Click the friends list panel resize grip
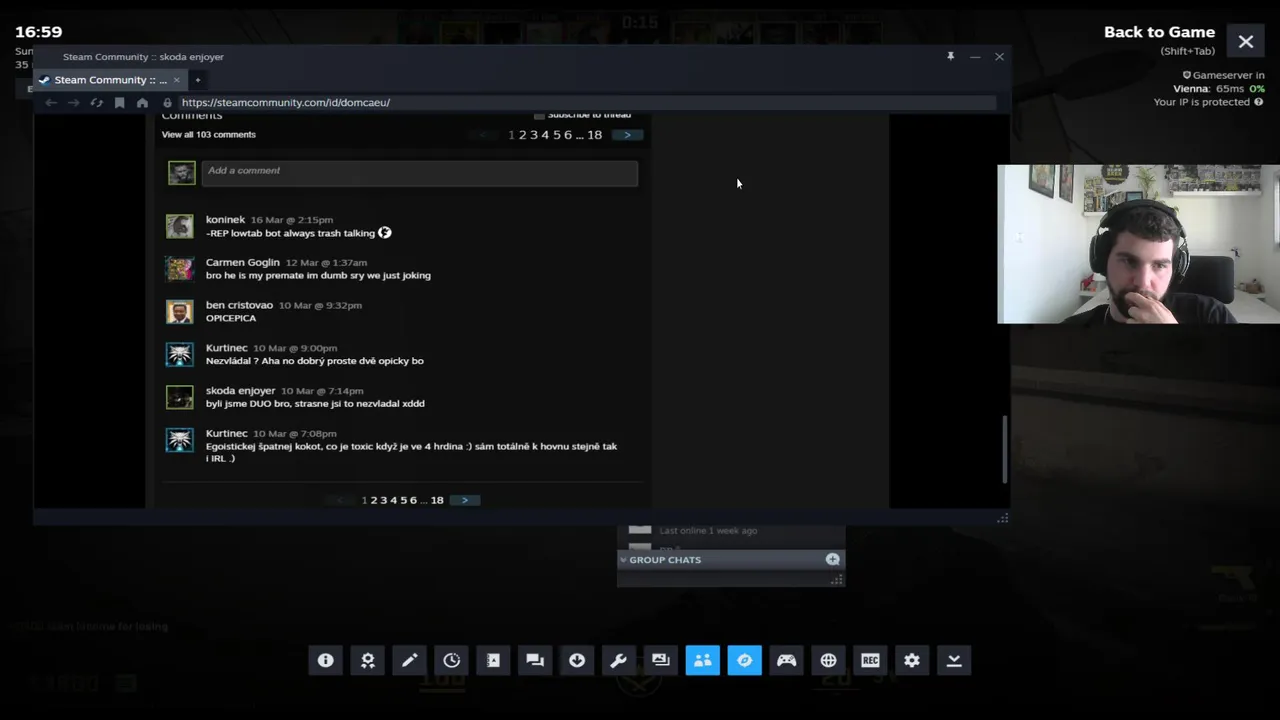1280x720 pixels. point(837,579)
